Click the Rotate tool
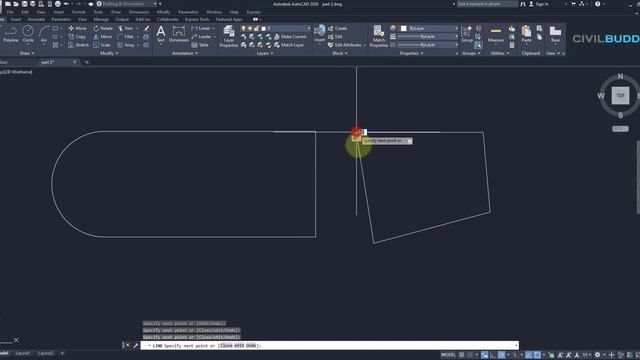The width and height of the screenshot is (640, 360). 103,28
